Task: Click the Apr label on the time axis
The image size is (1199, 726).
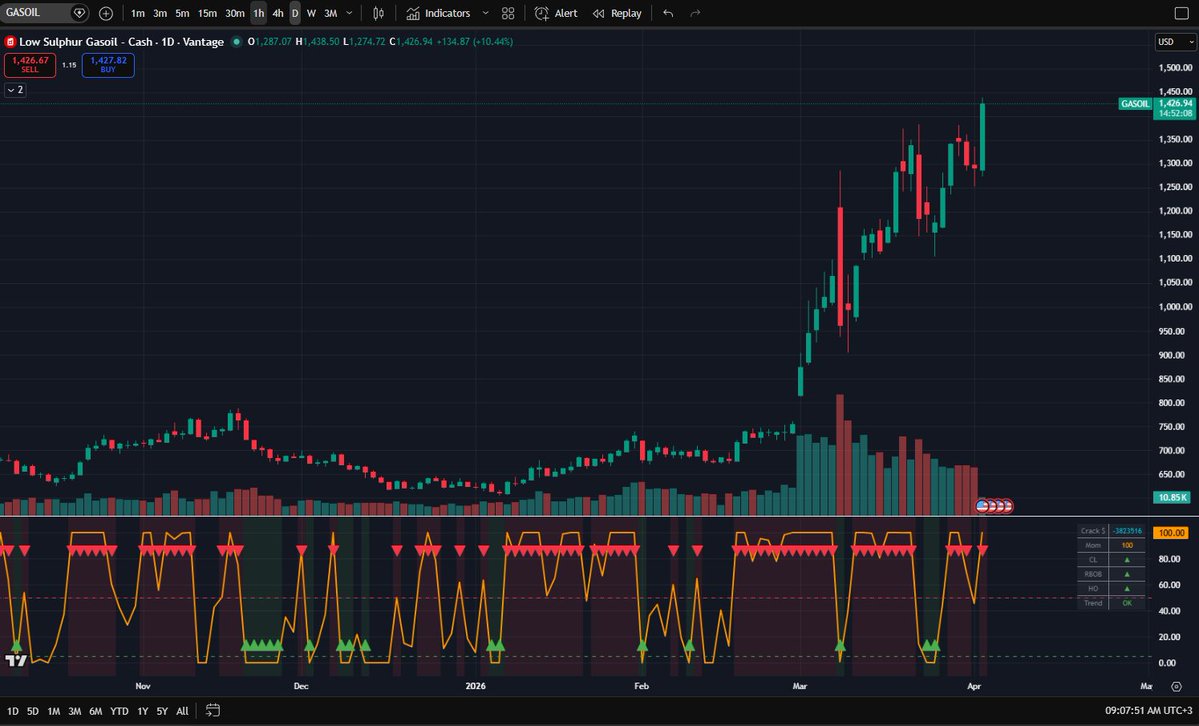Action: [x=973, y=686]
